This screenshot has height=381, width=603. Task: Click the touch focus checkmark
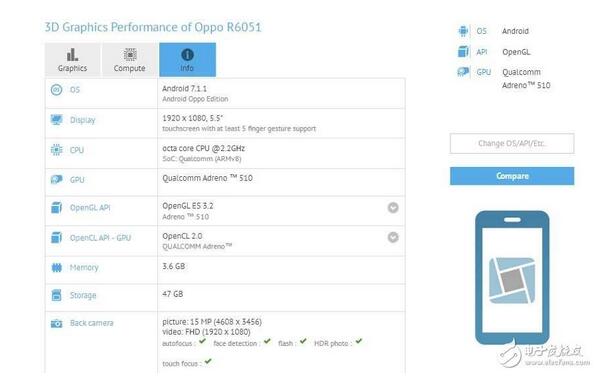click(x=208, y=361)
